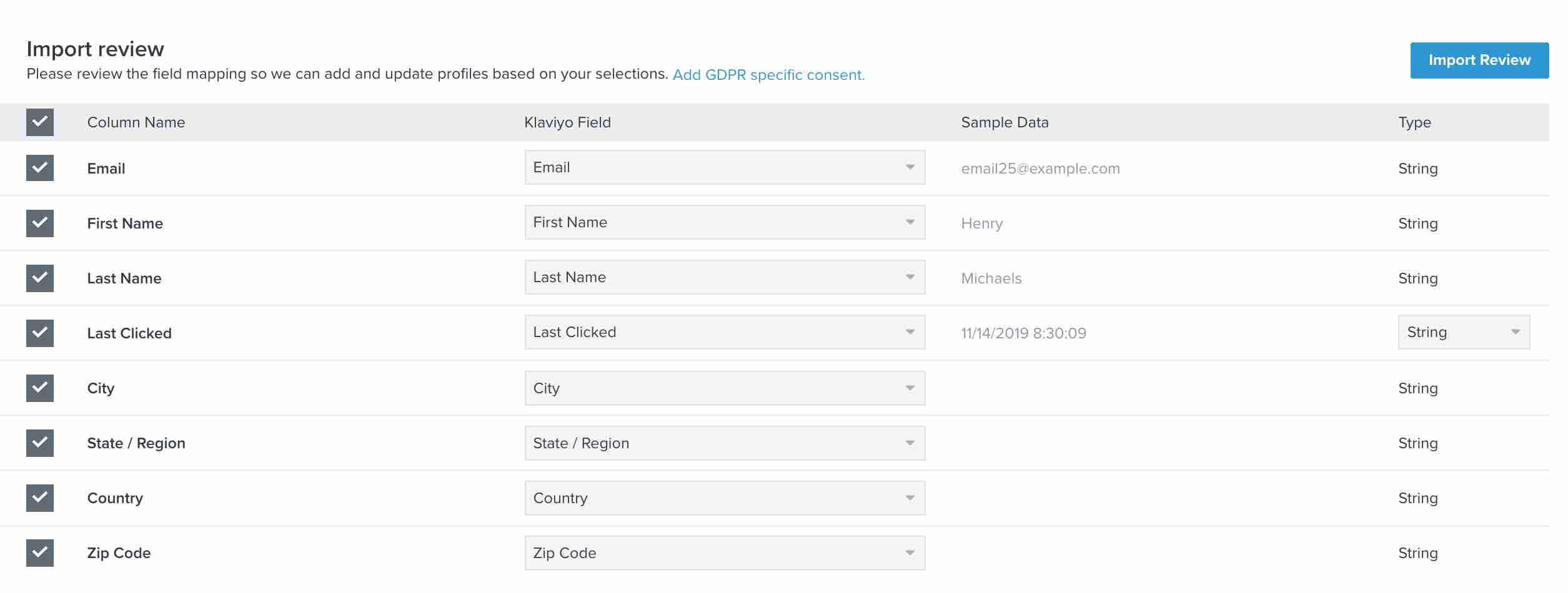This screenshot has height=593, width=1568.
Task: Uncheck the Zip Code row checkbox
Action: [x=39, y=552]
